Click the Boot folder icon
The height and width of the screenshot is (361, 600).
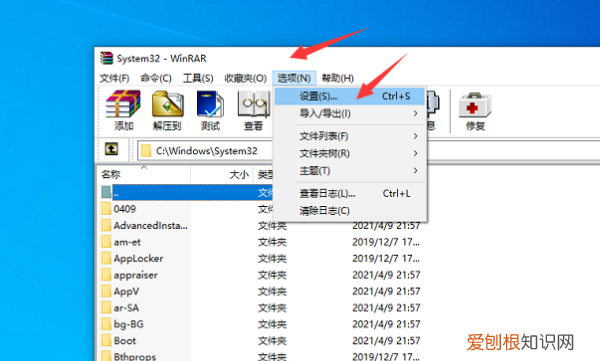106,341
